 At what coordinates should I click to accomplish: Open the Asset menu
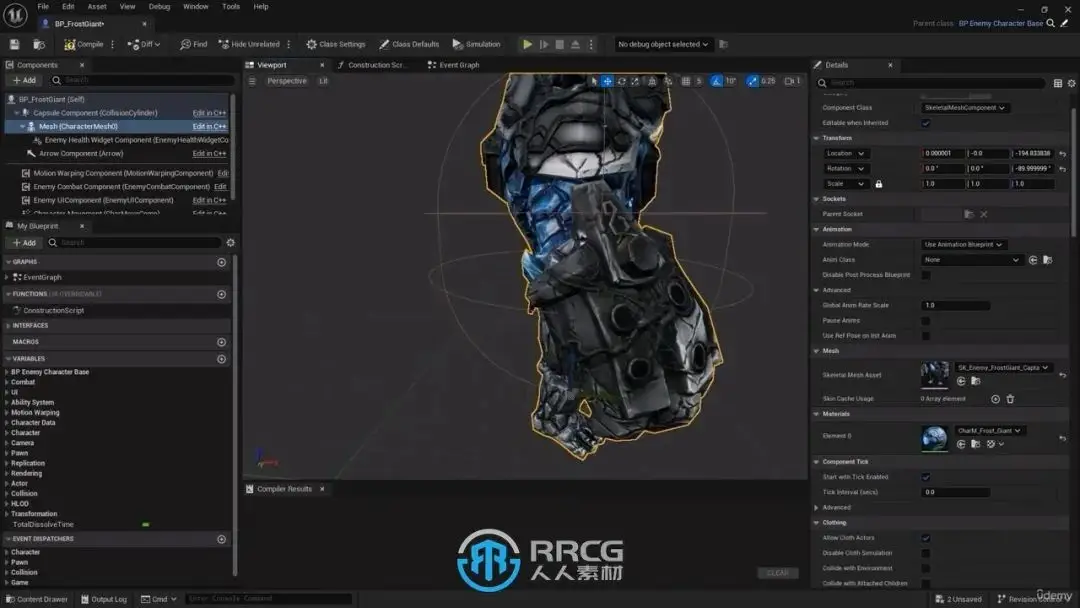point(97,7)
